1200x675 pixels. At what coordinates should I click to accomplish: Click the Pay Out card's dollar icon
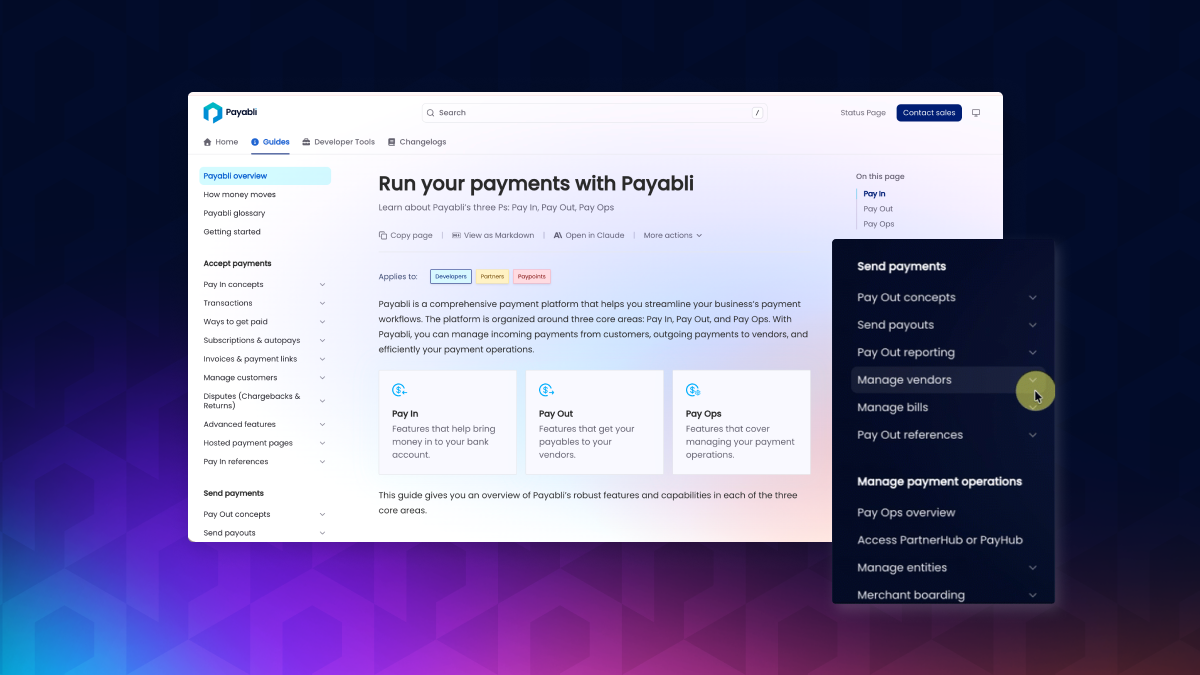(x=546, y=390)
